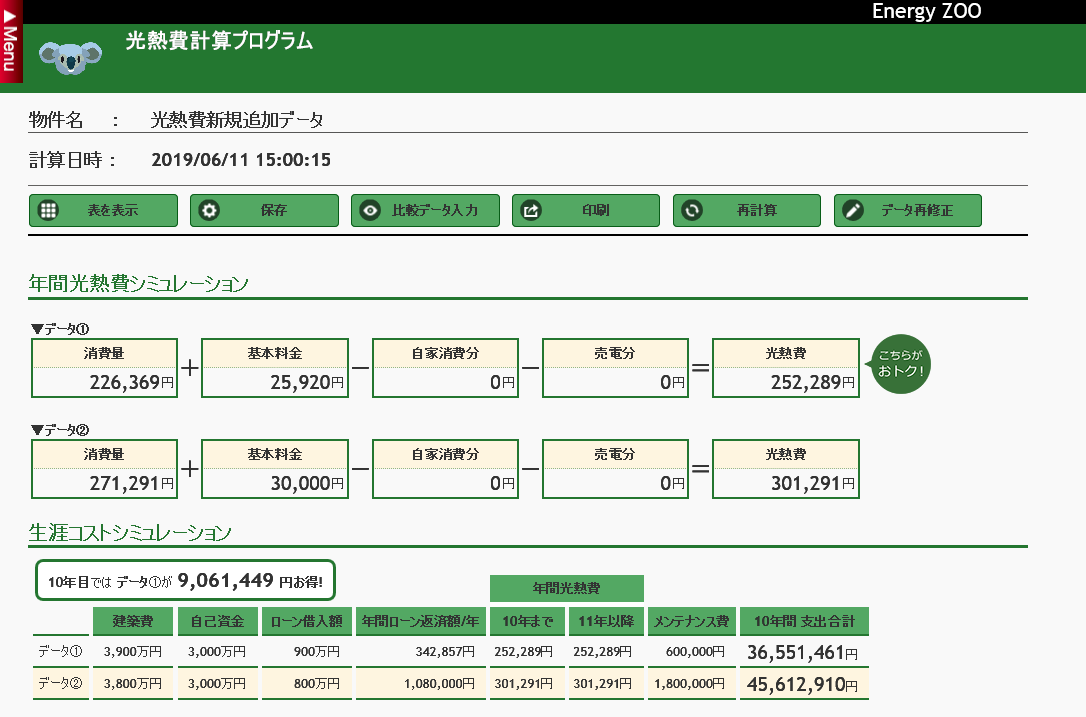Click the 物件名 value 光熱費新規追加データ

(x=237, y=120)
